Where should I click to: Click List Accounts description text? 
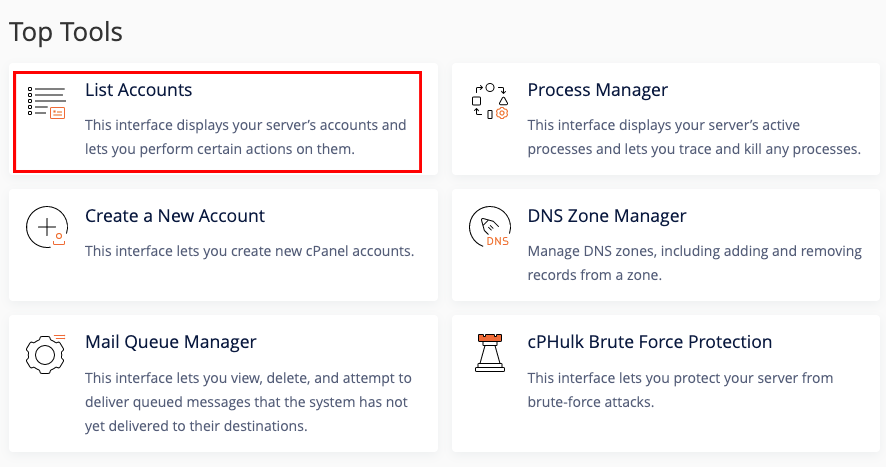click(x=246, y=137)
